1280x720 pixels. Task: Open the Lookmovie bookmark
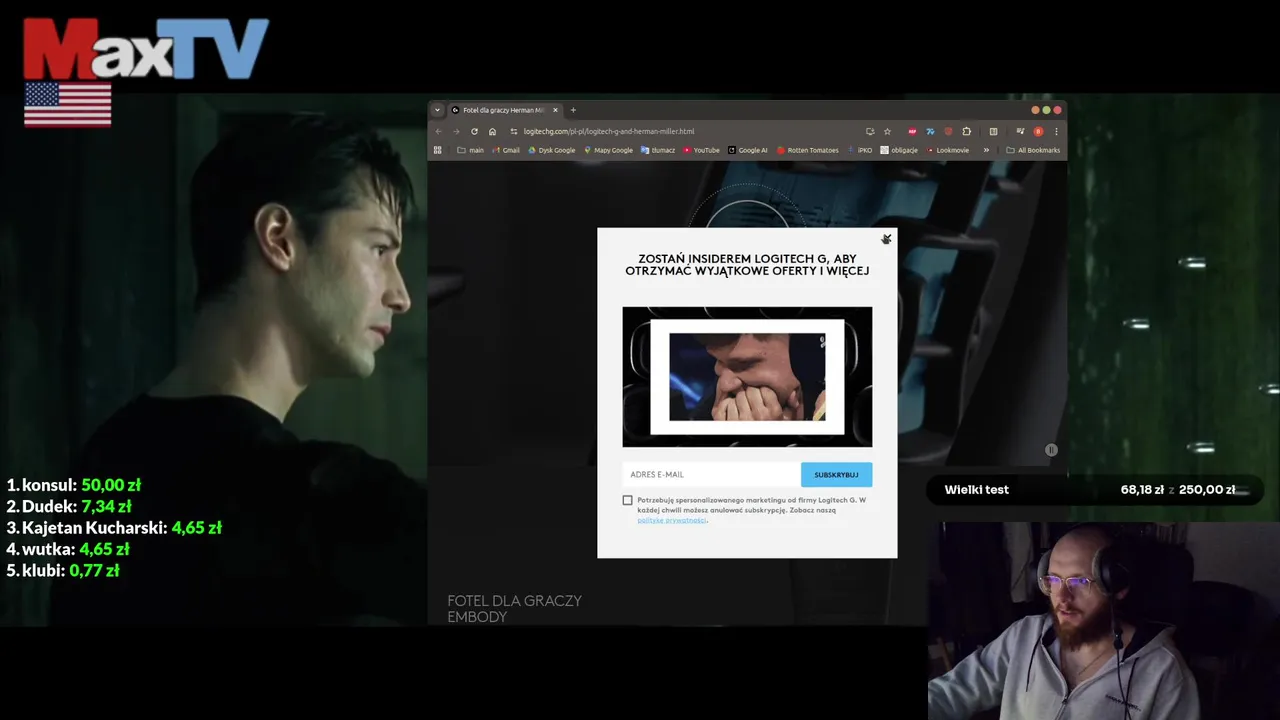(x=947, y=150)
